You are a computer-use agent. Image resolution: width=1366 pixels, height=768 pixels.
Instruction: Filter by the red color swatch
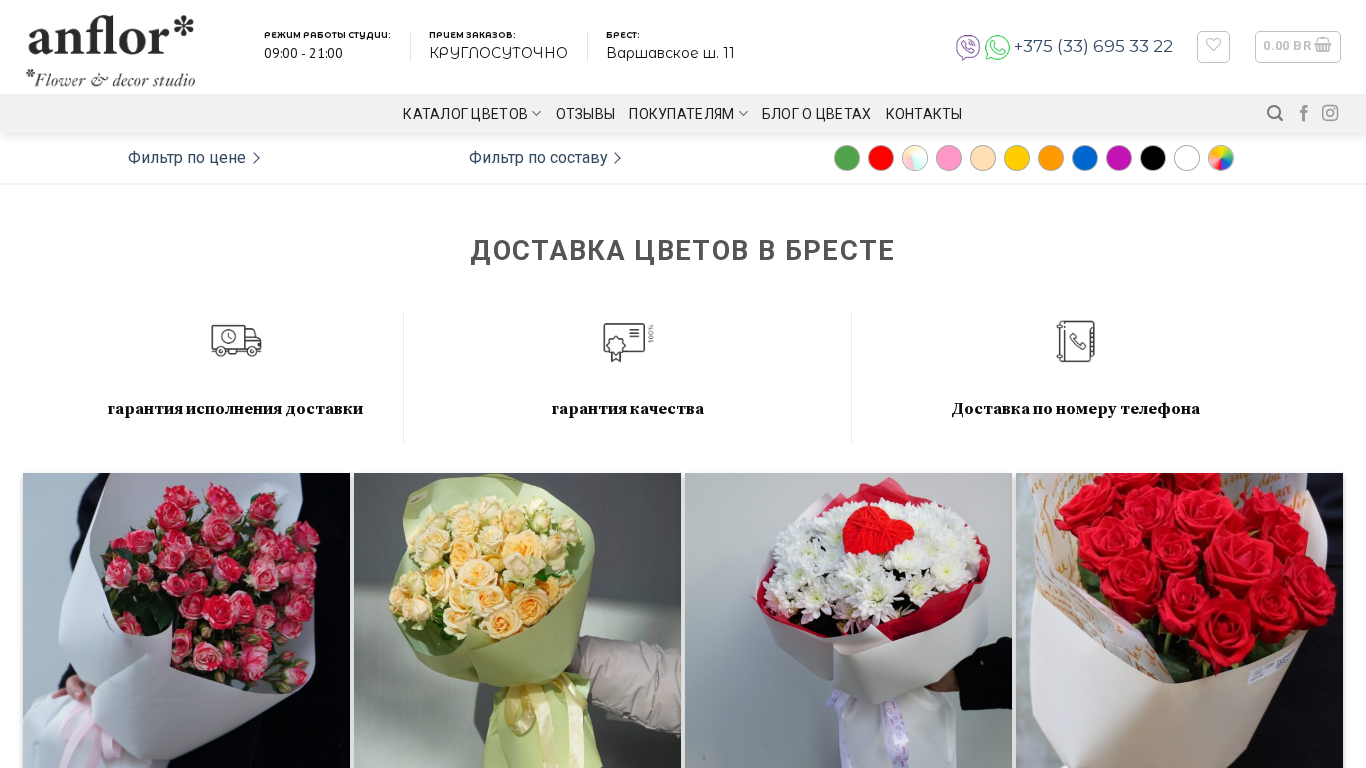pyautogui.click(x=881, y=158)
